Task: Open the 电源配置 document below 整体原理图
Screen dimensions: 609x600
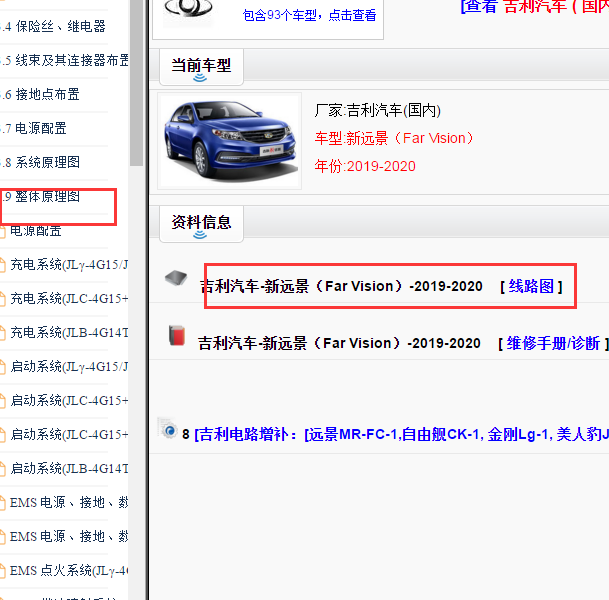Action: [36, 231]
